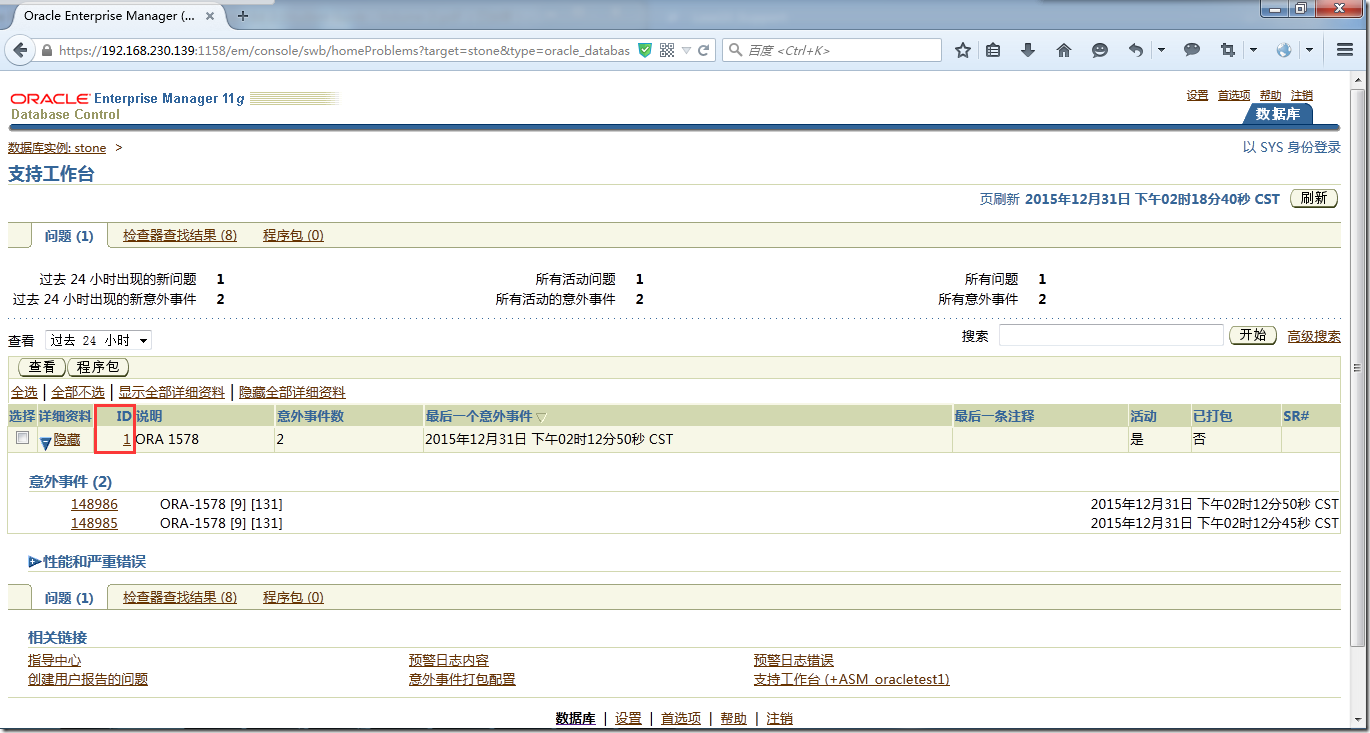Viewport: 1370px width, 733px height.
Task: Click the crop screenshot toolbar icon
Action: click(x=1227, y=50)
